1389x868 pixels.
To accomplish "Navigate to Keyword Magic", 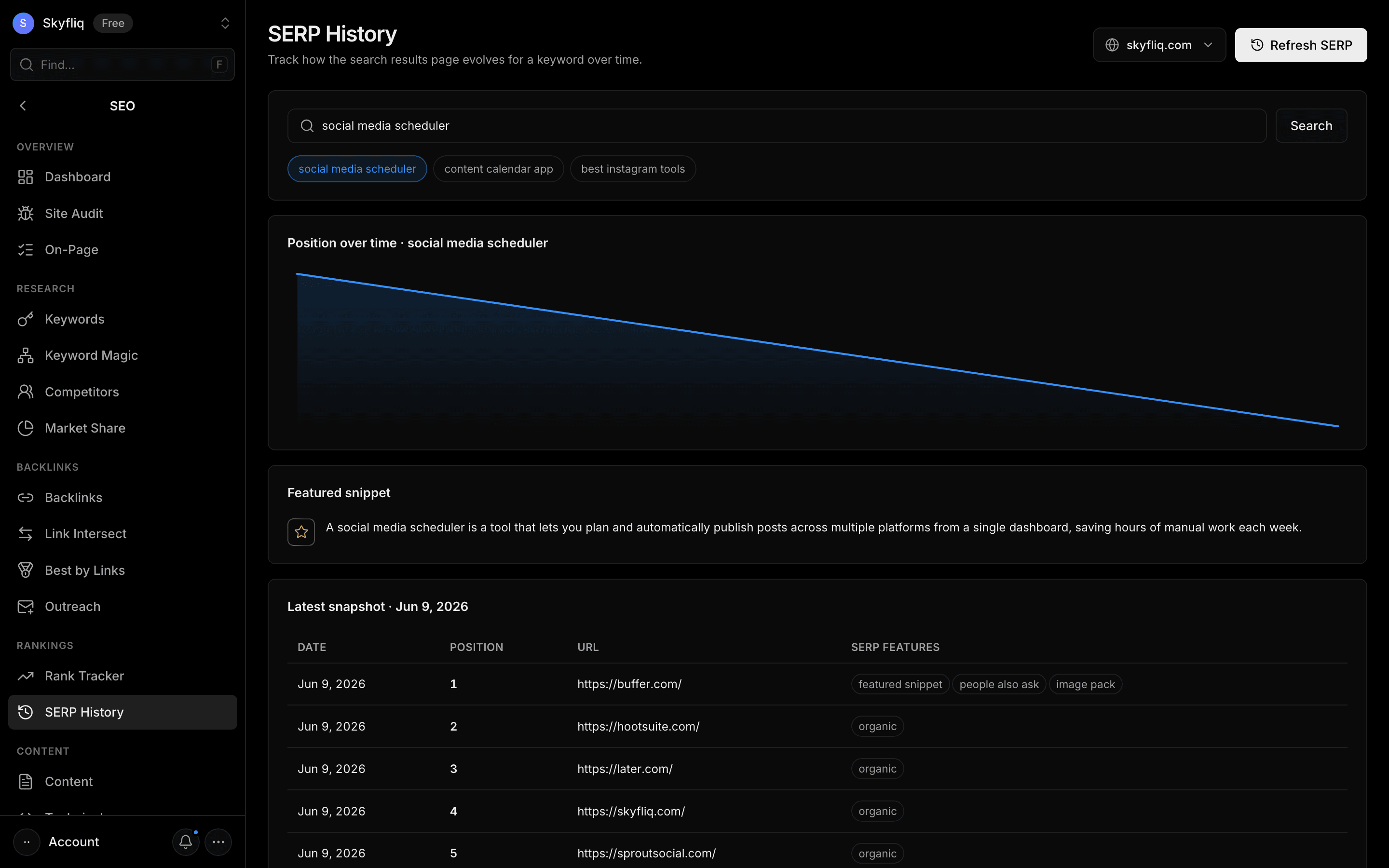I will coord(123,355).
